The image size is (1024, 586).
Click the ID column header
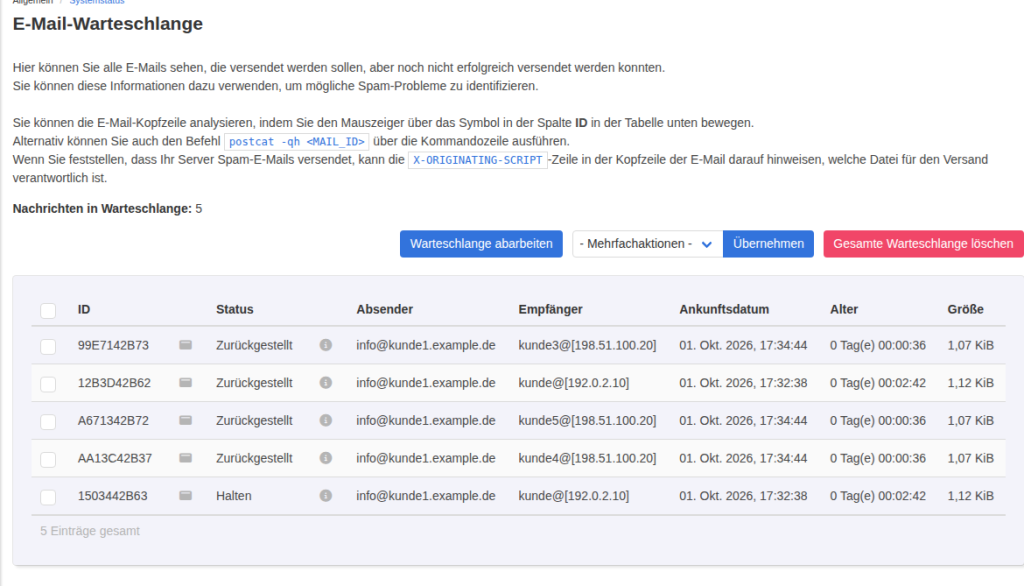click(x=84, y=309)
